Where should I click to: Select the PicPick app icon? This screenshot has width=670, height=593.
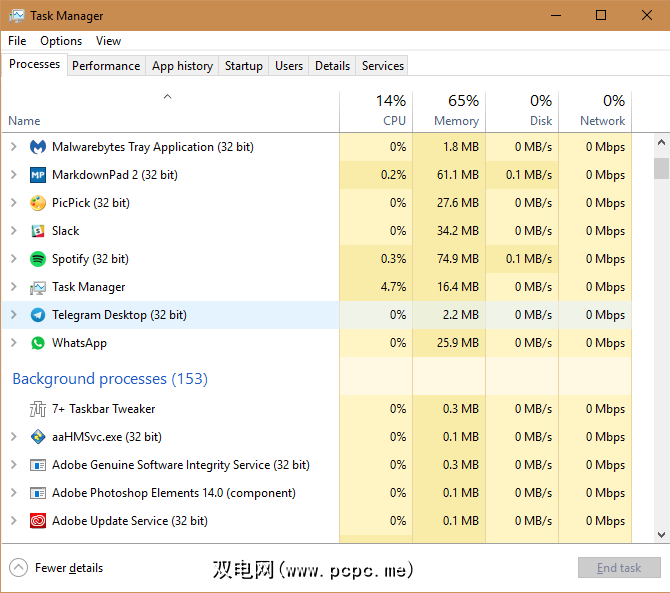click(38, 203)
